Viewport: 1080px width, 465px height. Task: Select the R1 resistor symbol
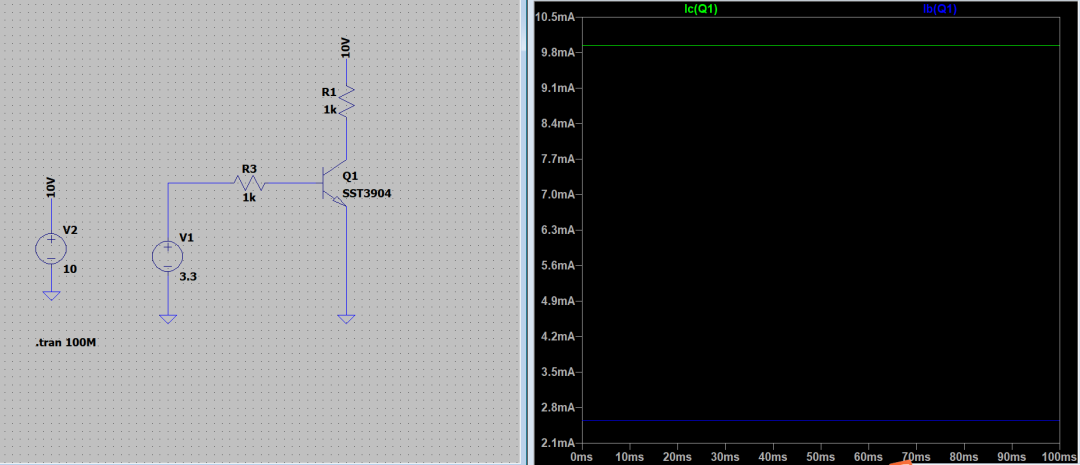click(x=346, y=100)
